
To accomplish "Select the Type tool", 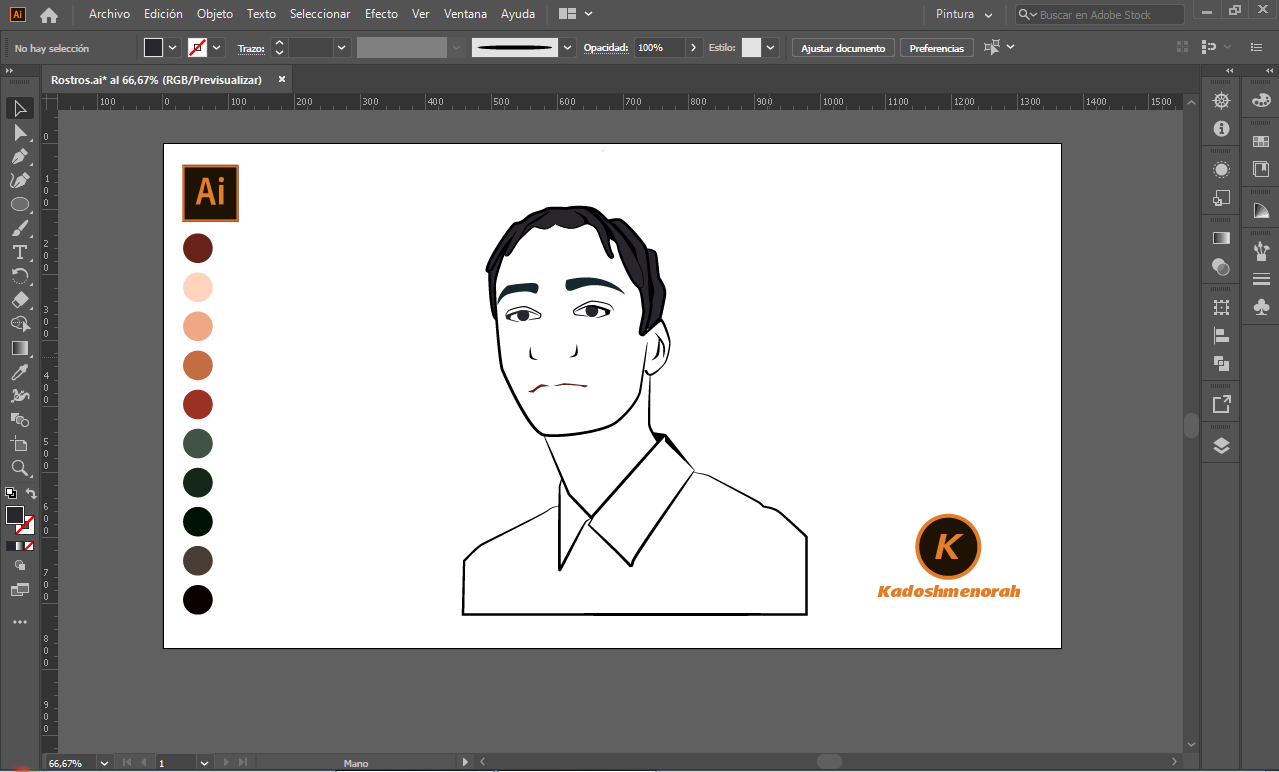I will coord(19,252).
